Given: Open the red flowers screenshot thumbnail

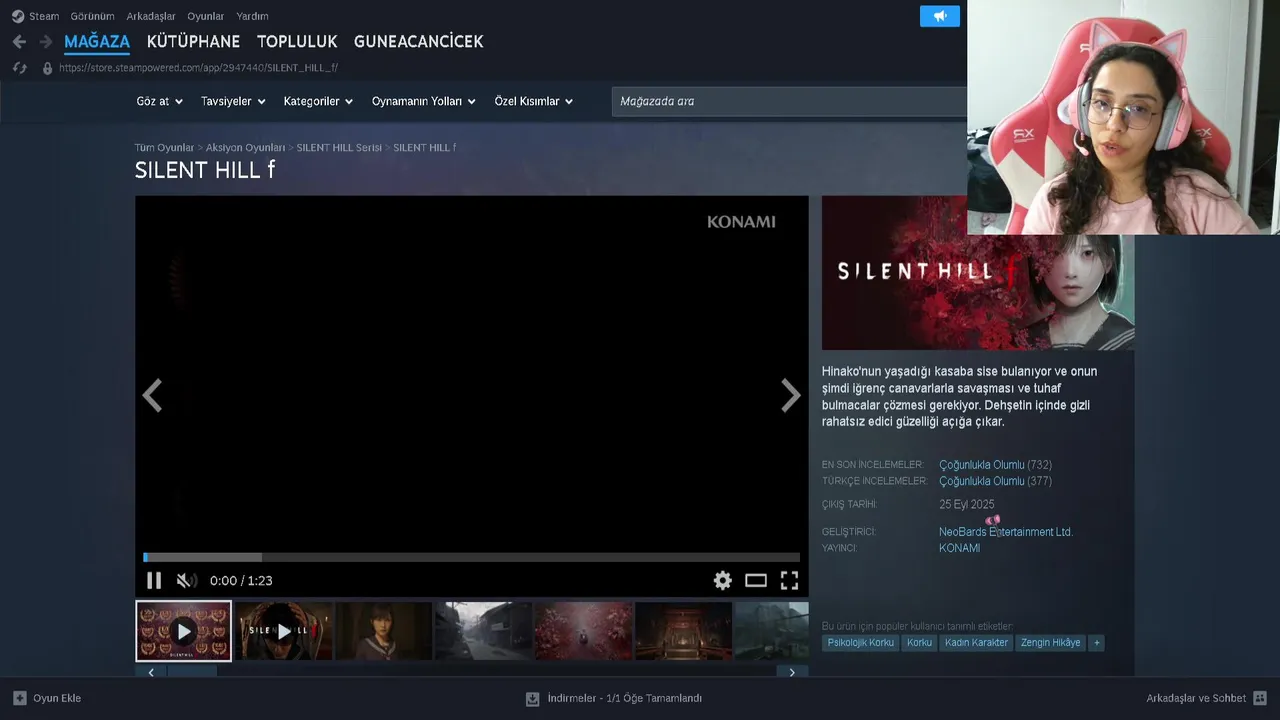Looking at the screenshot, I should coord(583,631).
